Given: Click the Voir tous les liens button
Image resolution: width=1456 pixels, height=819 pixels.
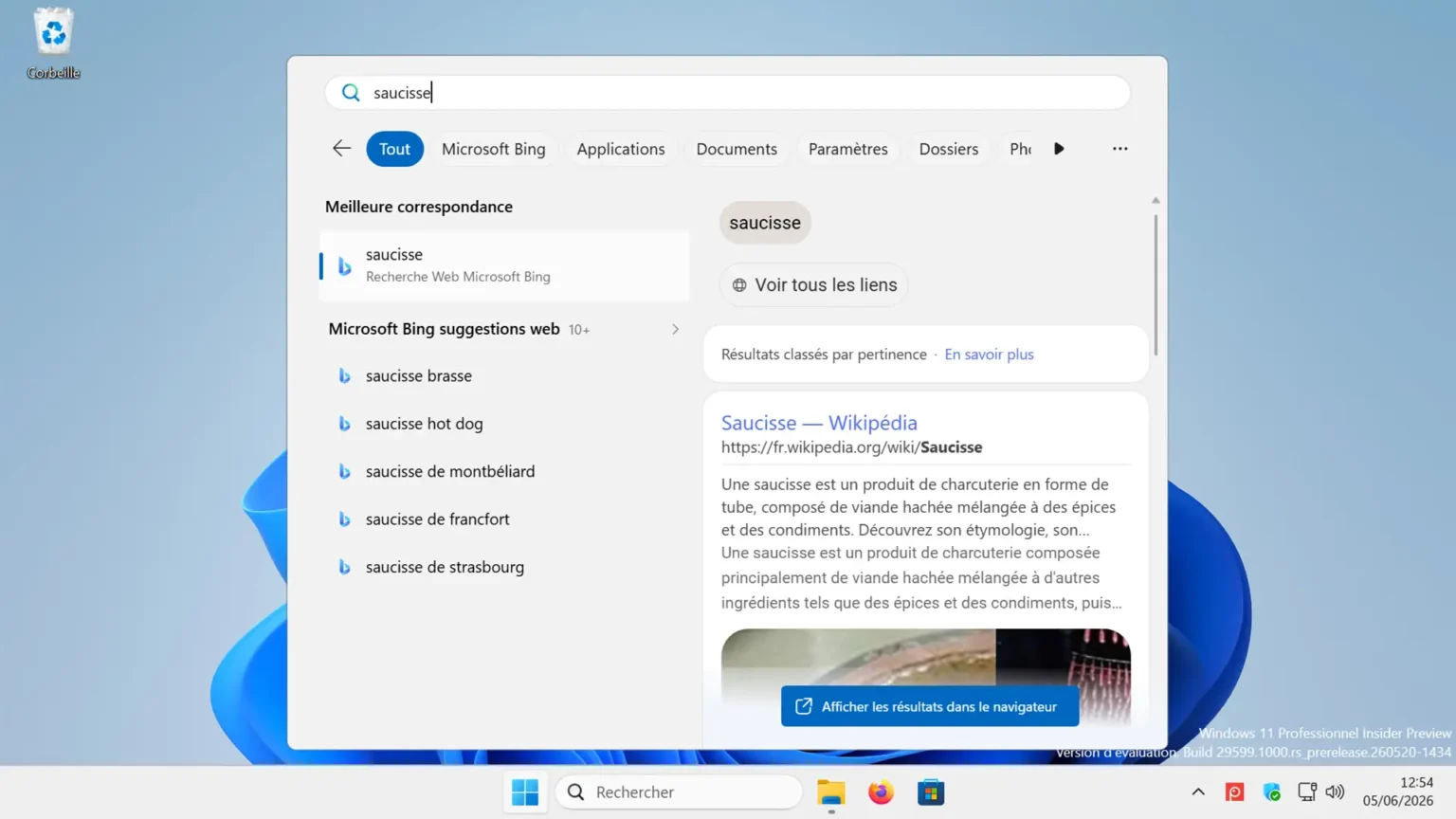Looking at the screenshot, I should click(813, 285).
